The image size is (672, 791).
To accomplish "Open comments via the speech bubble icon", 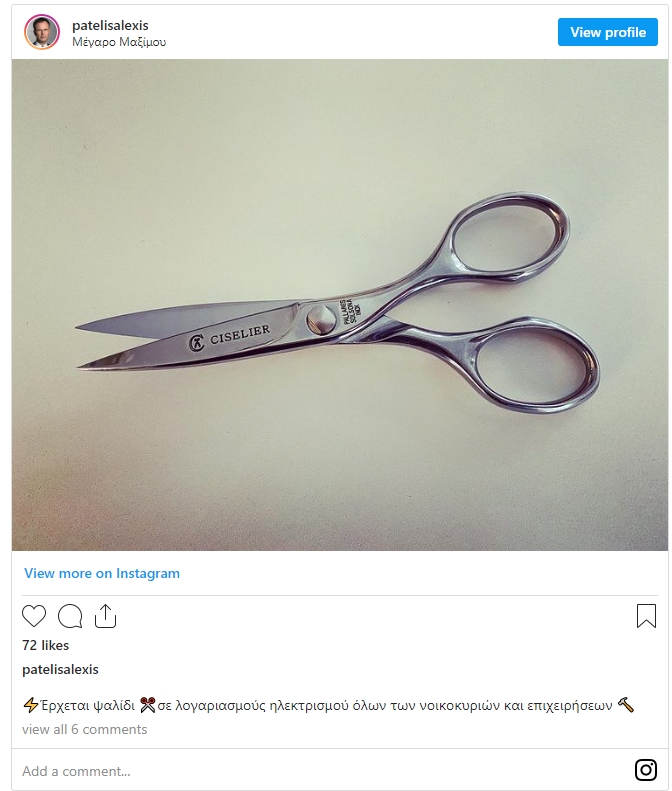I will click(70, 616).
